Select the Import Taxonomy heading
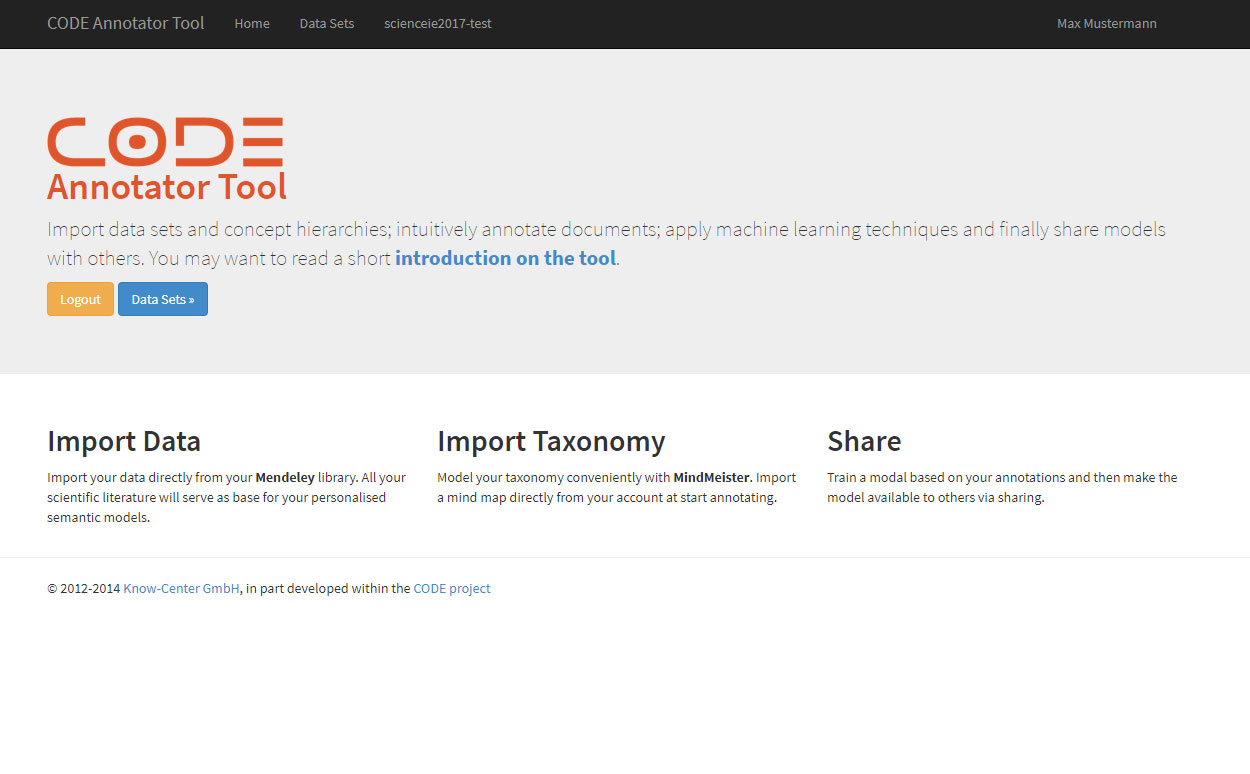 [x=551, y=441]
